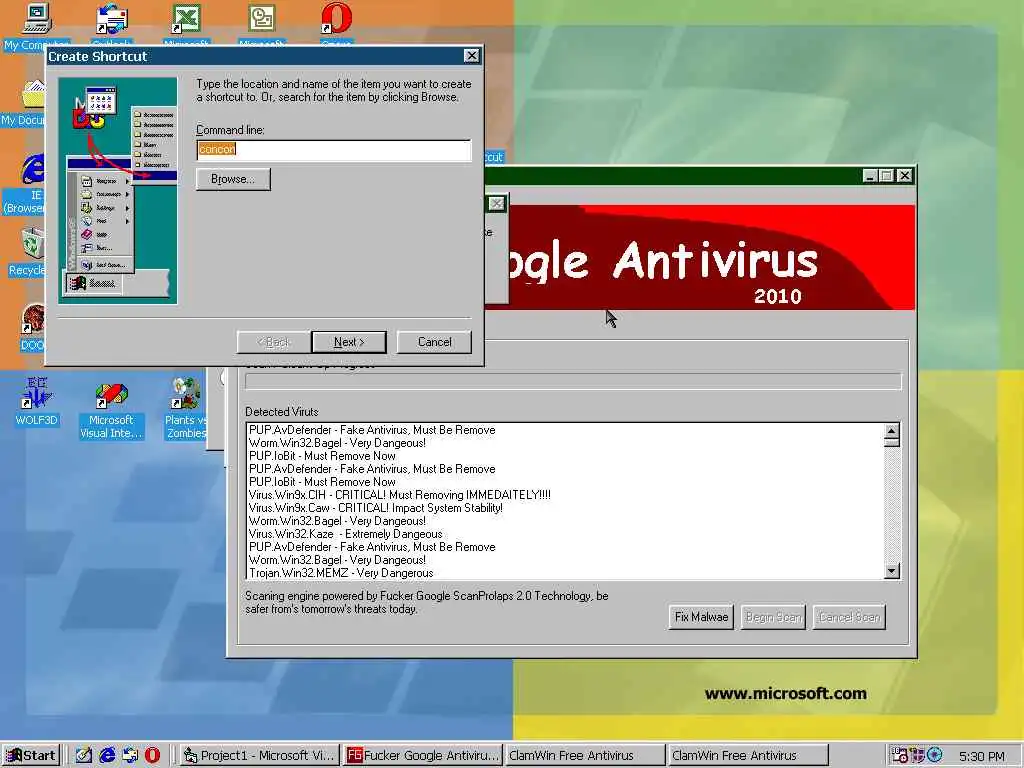Screen dimensions: 1024x768
Task: Select the IE Browser desktop icon
Action: coord(31,170)
